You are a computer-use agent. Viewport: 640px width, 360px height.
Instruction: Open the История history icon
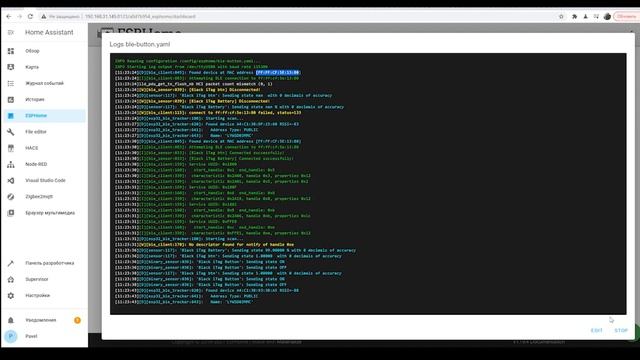[x=11, y=100]
